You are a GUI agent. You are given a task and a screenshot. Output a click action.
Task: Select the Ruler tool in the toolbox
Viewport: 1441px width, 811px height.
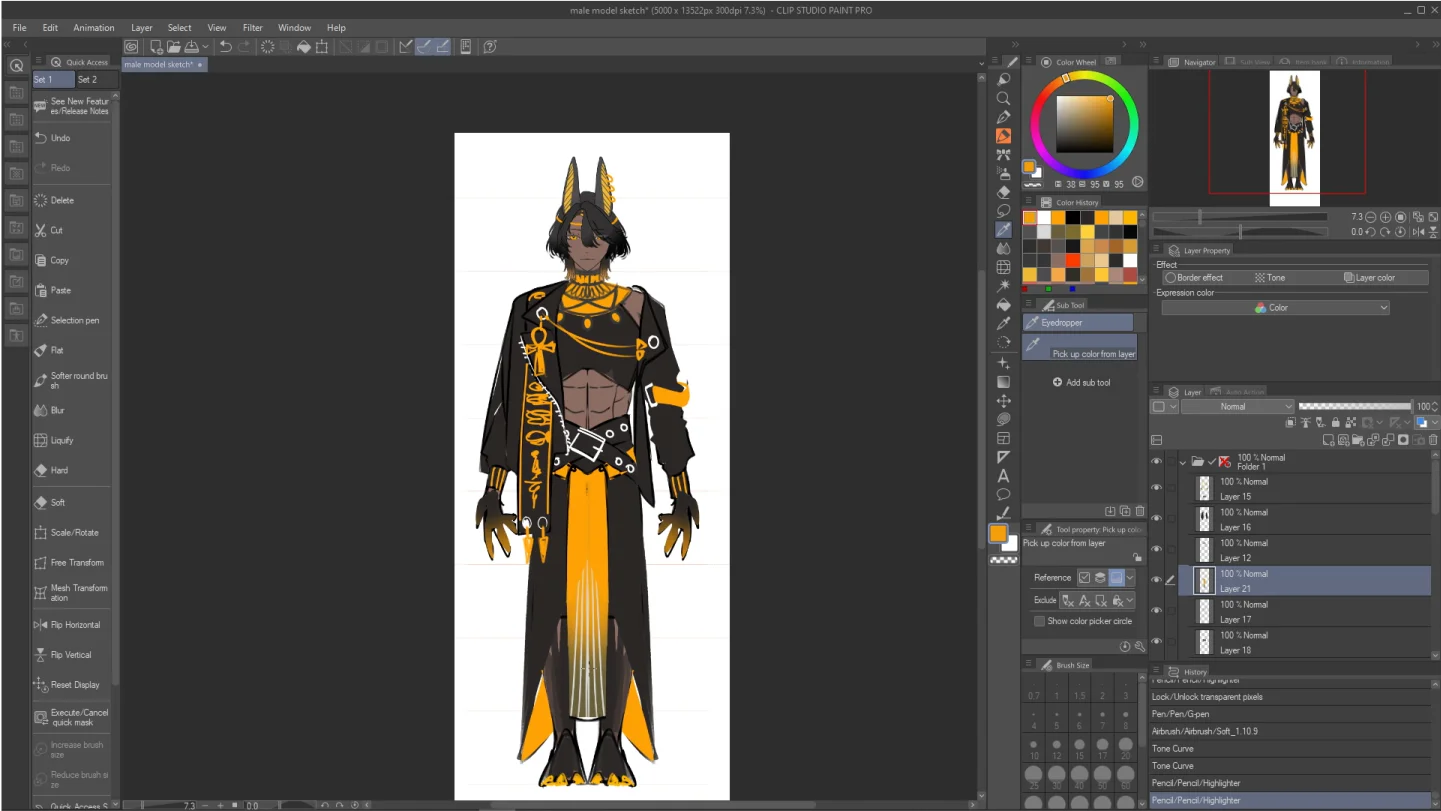[1003, 457]
